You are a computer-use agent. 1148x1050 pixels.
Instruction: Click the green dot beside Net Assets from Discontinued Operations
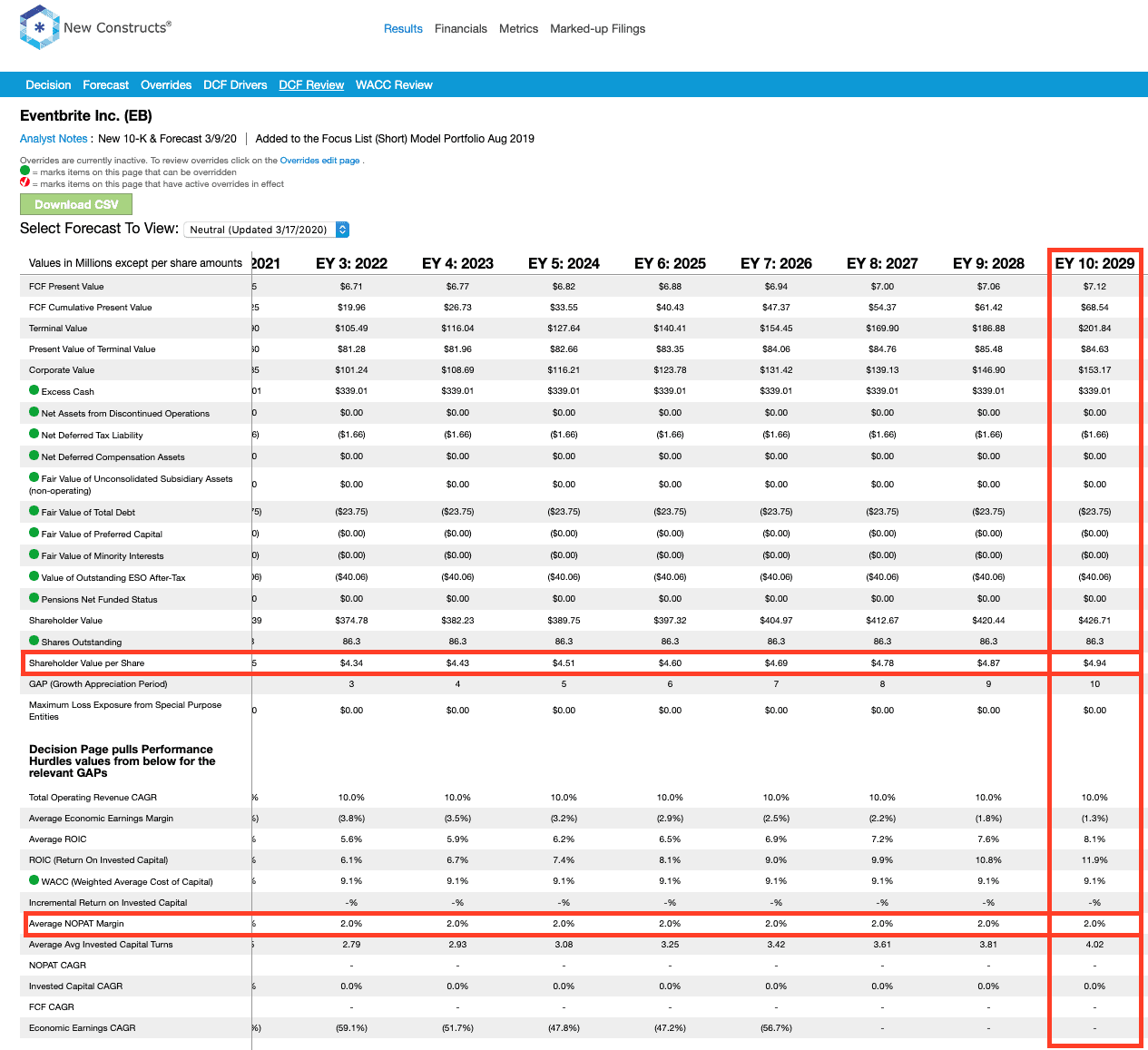point(34,412)
